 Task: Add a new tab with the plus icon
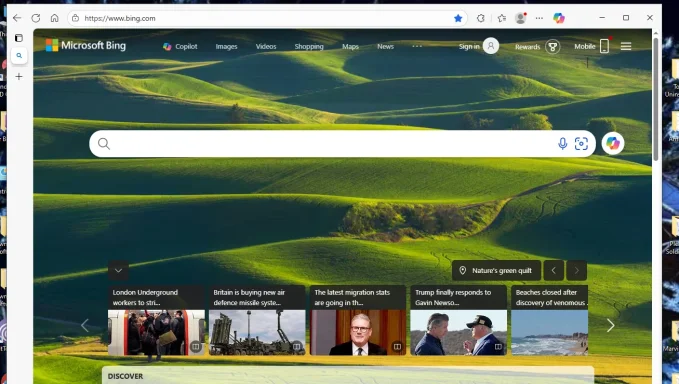point(19,77)
